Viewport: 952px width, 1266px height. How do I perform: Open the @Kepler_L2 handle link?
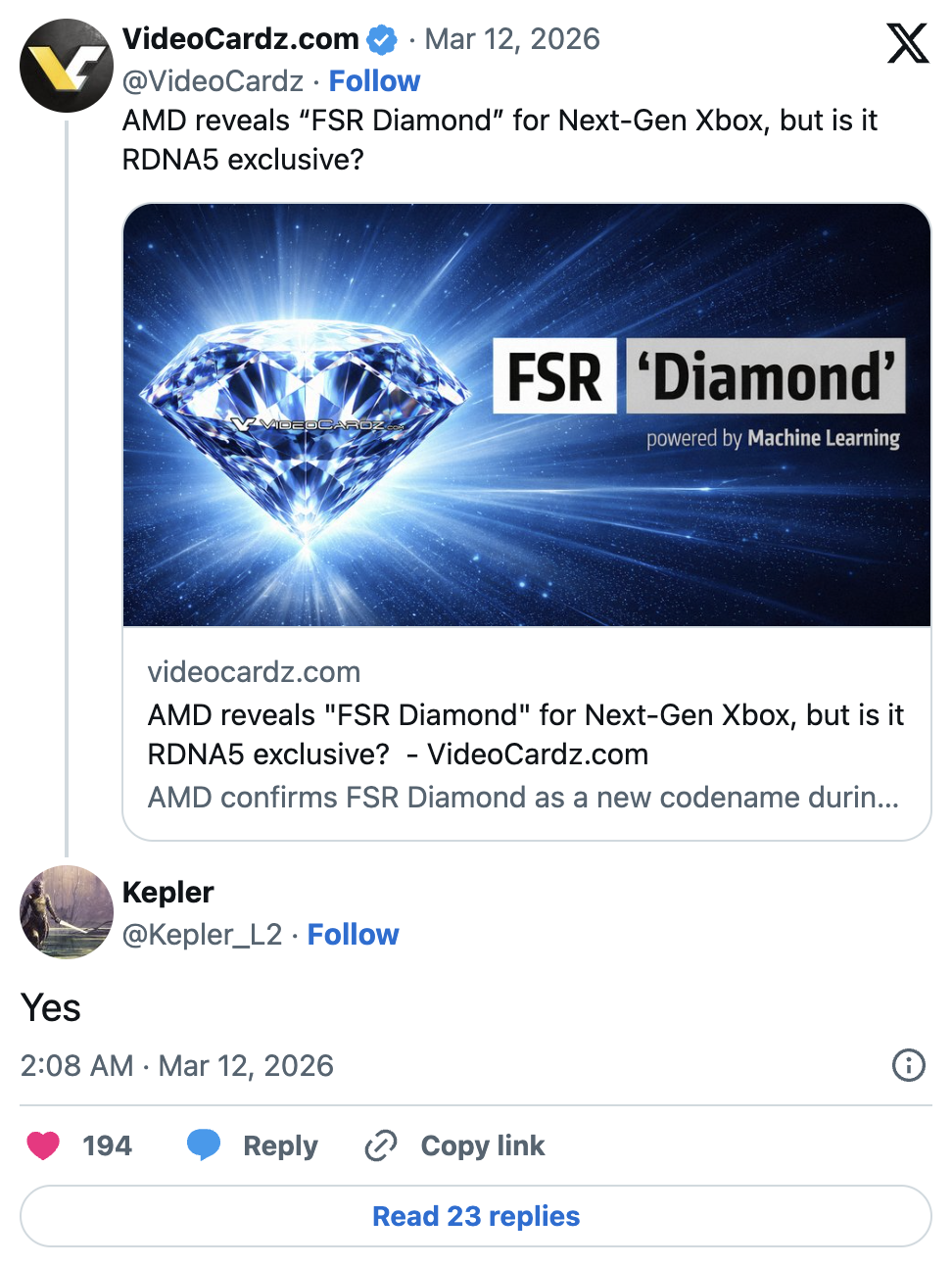pos(202,935)
